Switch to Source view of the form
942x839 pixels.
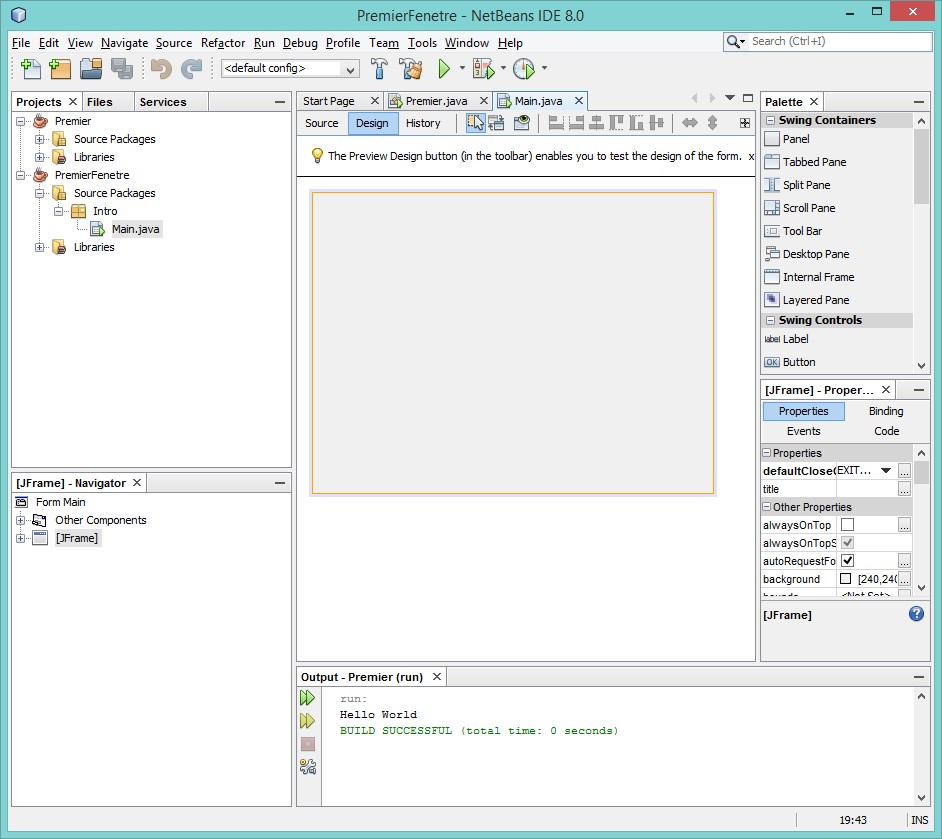[322, 123]
